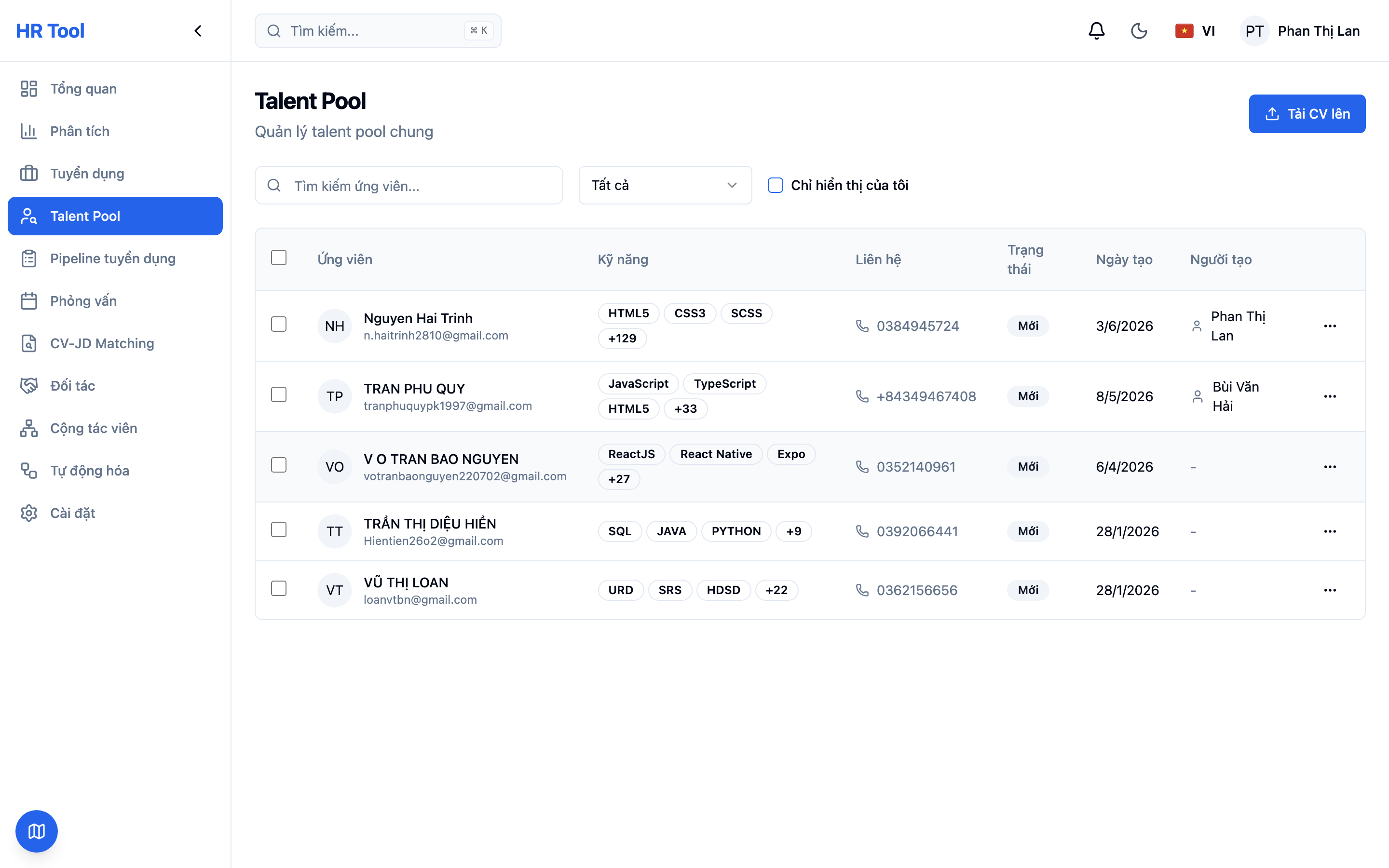Open TRẦN THỊ DIỆU HIỀN candidate name
The width and height of the screenshot is (1389, 868).
(430, 523)
